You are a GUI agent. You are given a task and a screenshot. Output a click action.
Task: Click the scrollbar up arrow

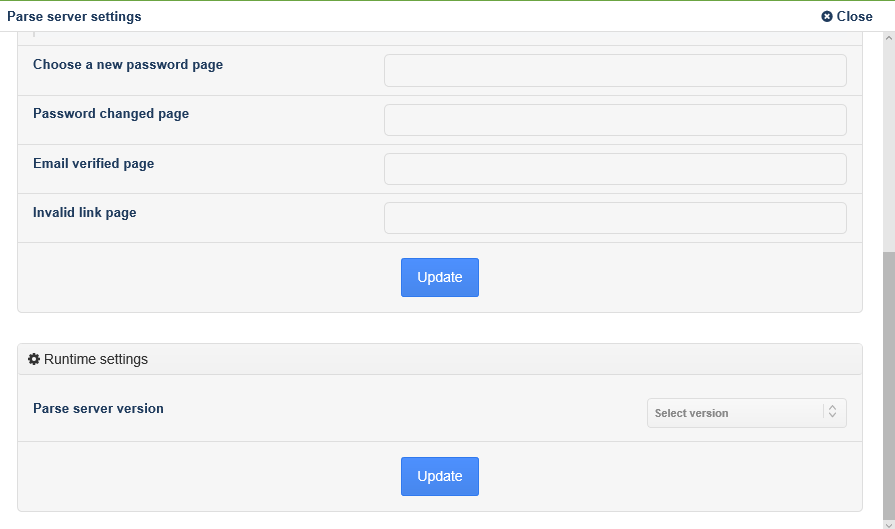889,38
